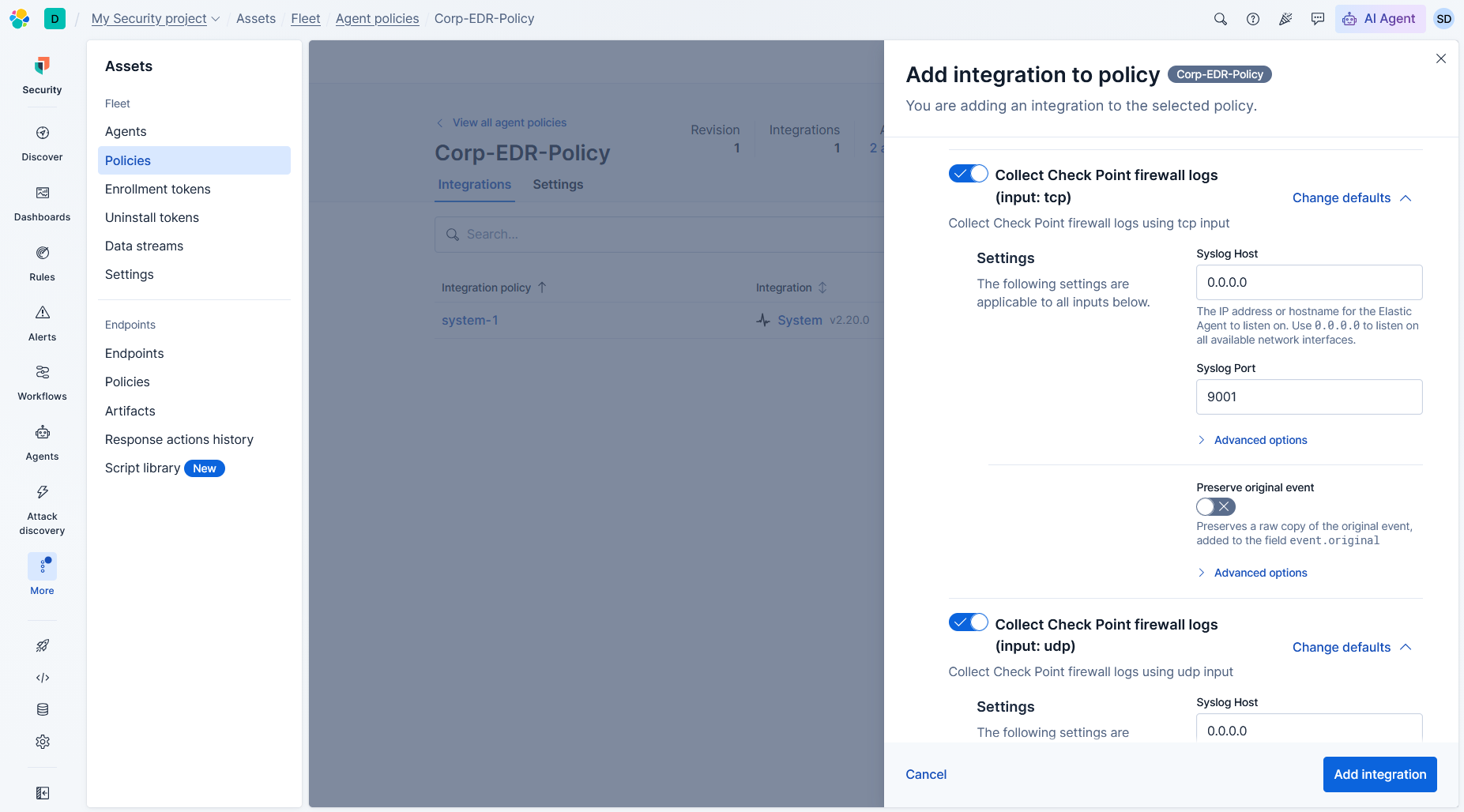Open the search magnifier in header
The height and width of the screenshot is (812, 1464).
click(x=1221, y=19)
